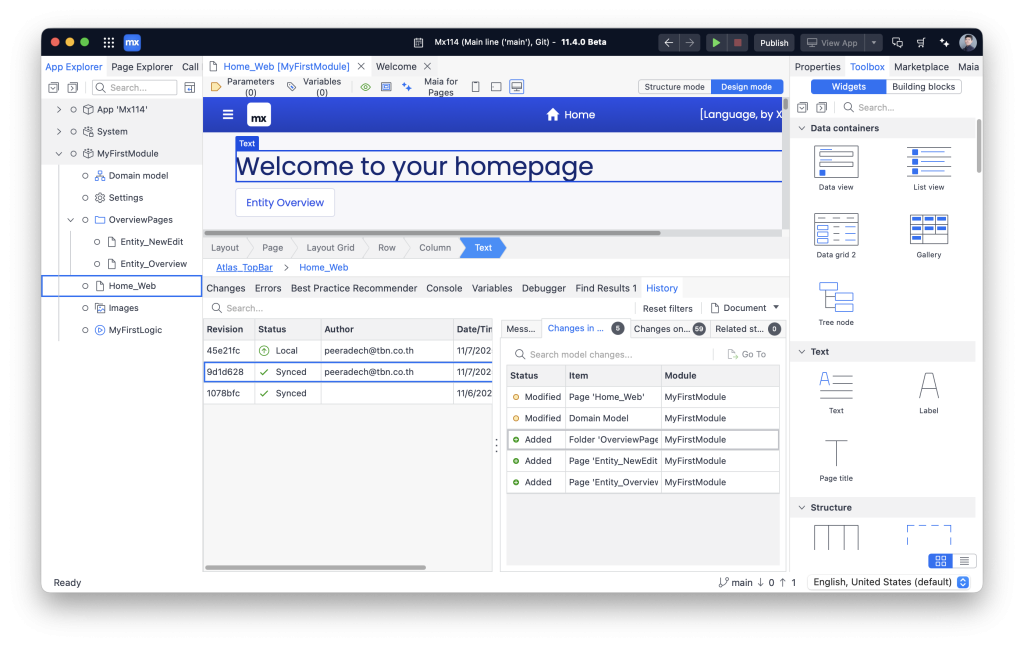Pick the Gallery widget in the Toolbox
Image resolution: width=1024 pixels, height=647 pixels.
(928, 235)
